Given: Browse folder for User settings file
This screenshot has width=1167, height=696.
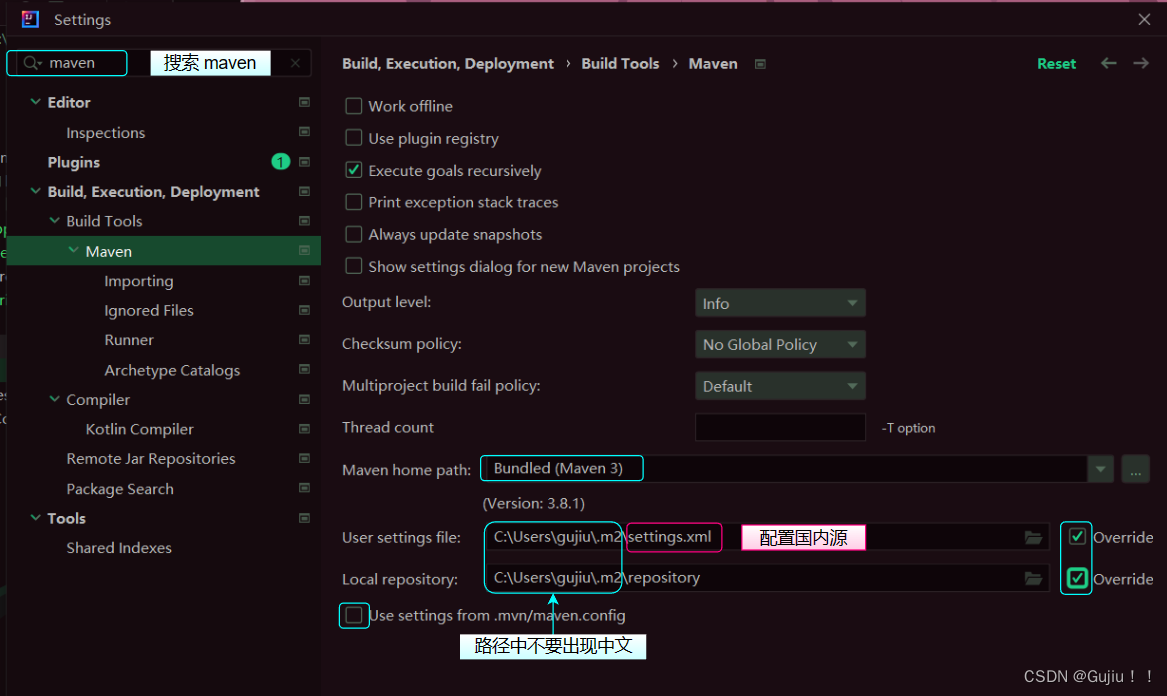Looking at the screenshot, I should click(1033, 537).
